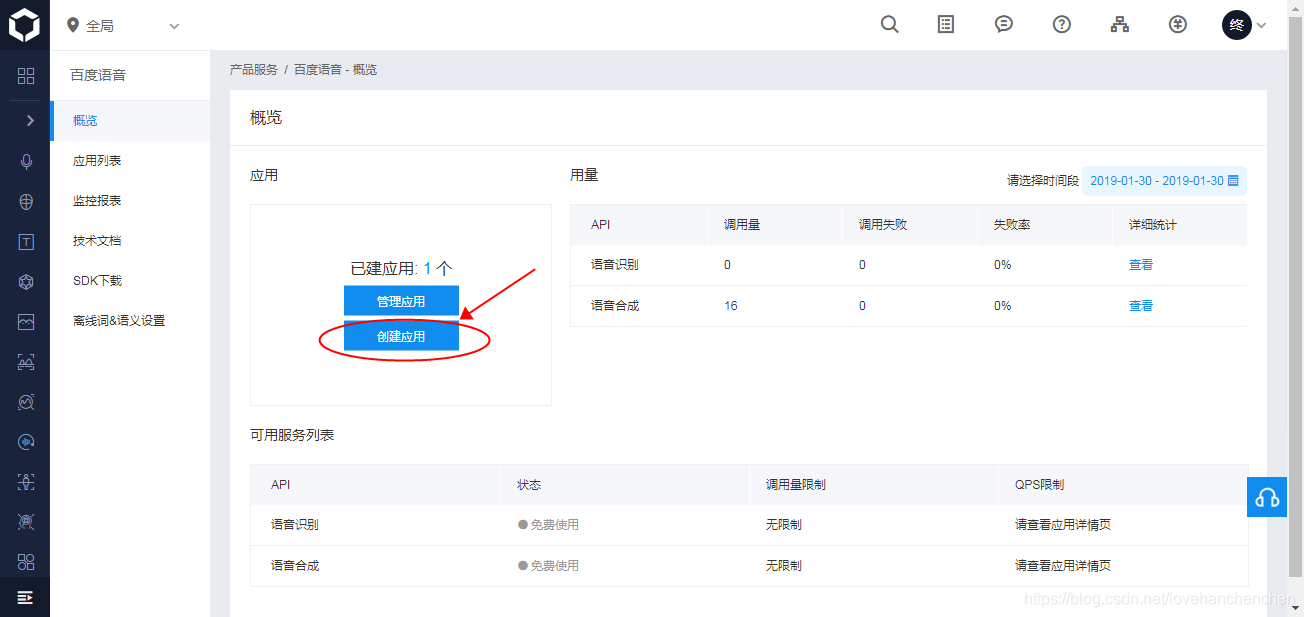This screenshot has width=1304, height=617.
Task: Click the 百度语音 sidebar heading
Action: click(98, 75)
